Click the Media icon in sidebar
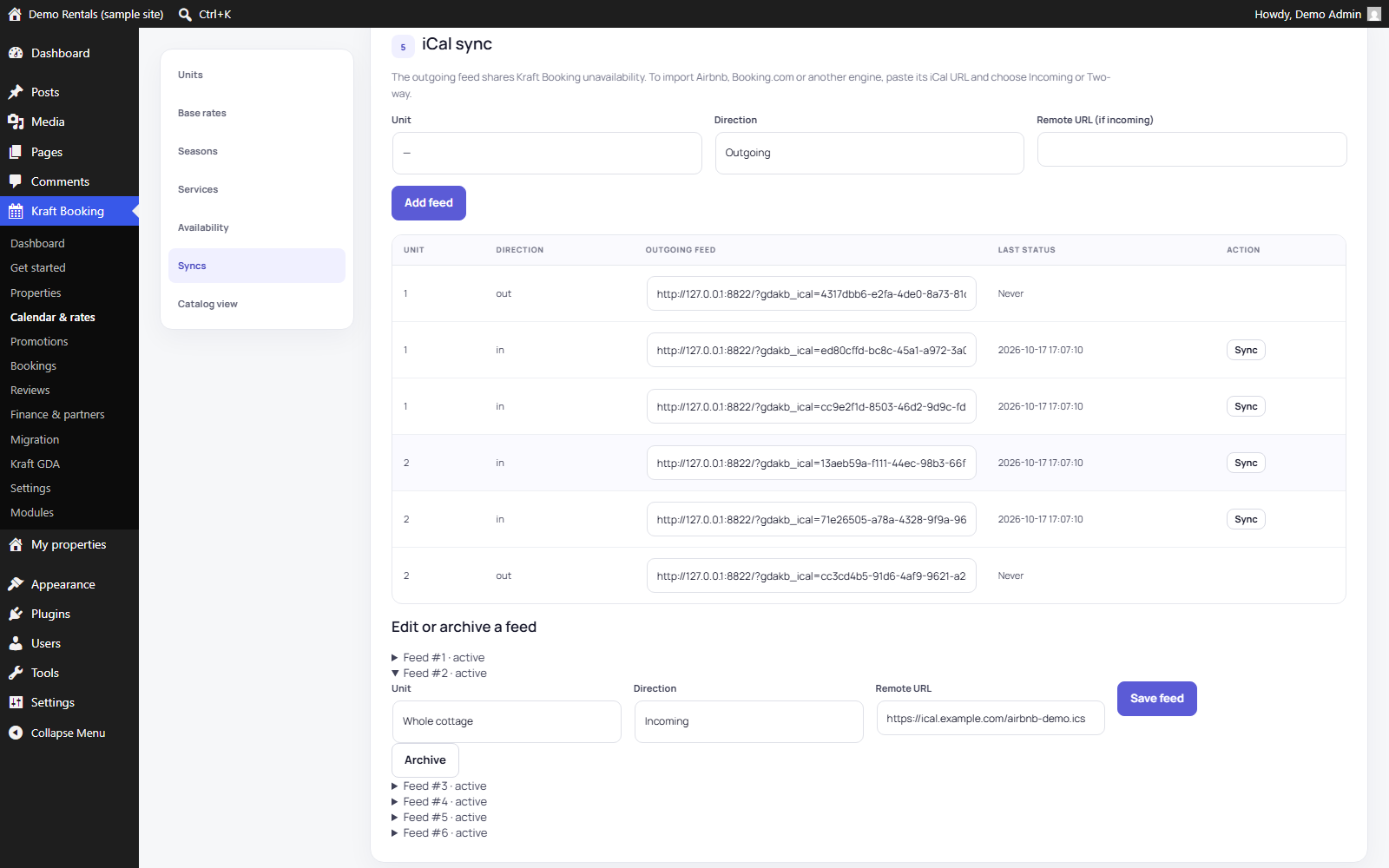 coord(16,122)
